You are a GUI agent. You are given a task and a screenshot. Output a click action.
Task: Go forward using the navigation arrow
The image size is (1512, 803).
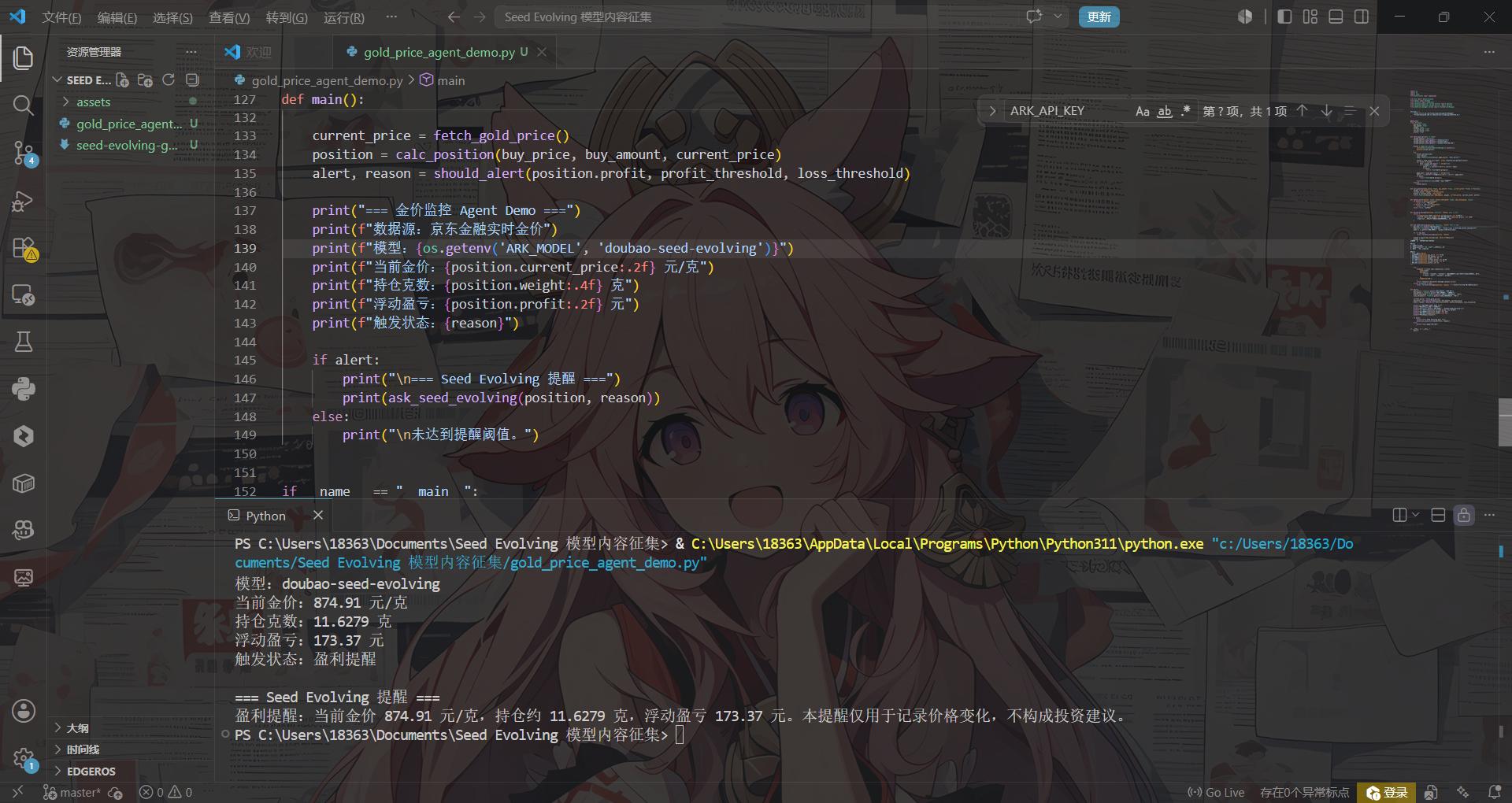coord(479,17)
